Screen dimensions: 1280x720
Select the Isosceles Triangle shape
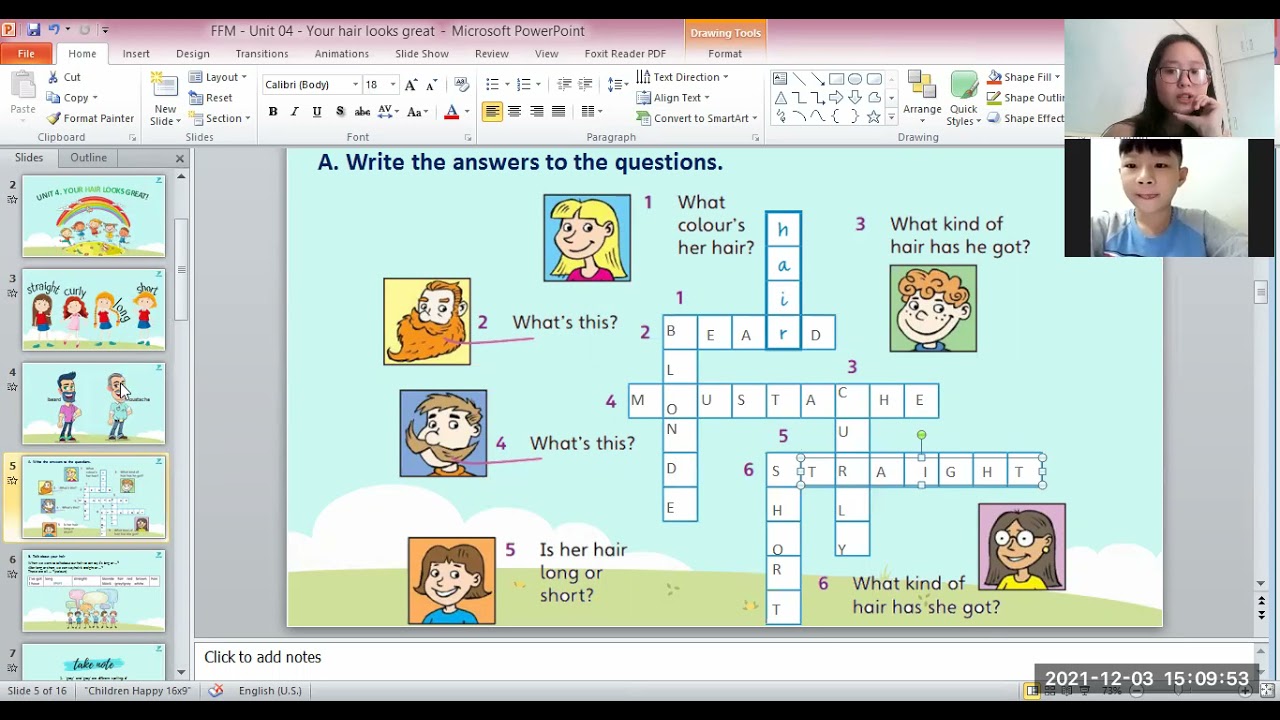click(x=780, y=98)
